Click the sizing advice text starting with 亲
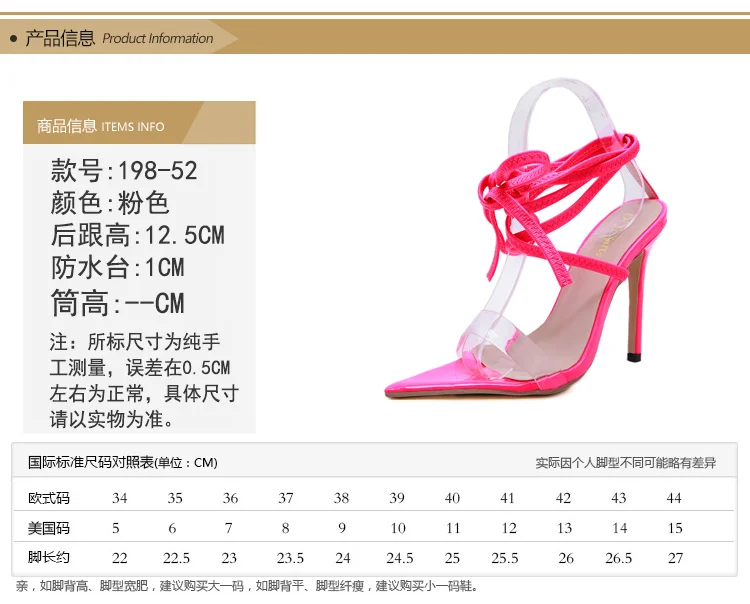750x604 pixels. pyautogui.click(x=247, y=586)
